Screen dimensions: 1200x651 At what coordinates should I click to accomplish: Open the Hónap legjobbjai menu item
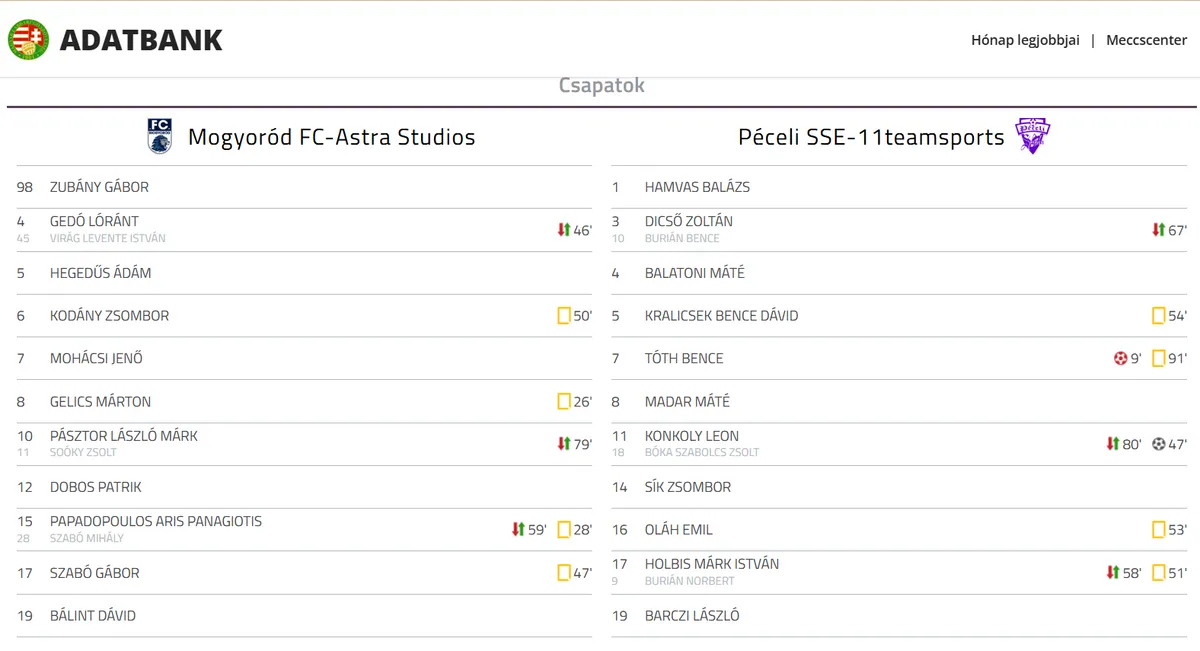[x=1025, y=40]
